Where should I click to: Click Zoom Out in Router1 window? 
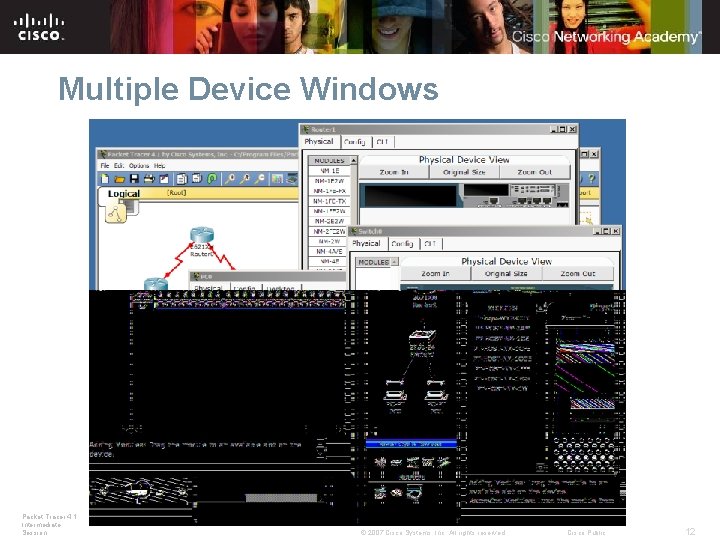534,172
